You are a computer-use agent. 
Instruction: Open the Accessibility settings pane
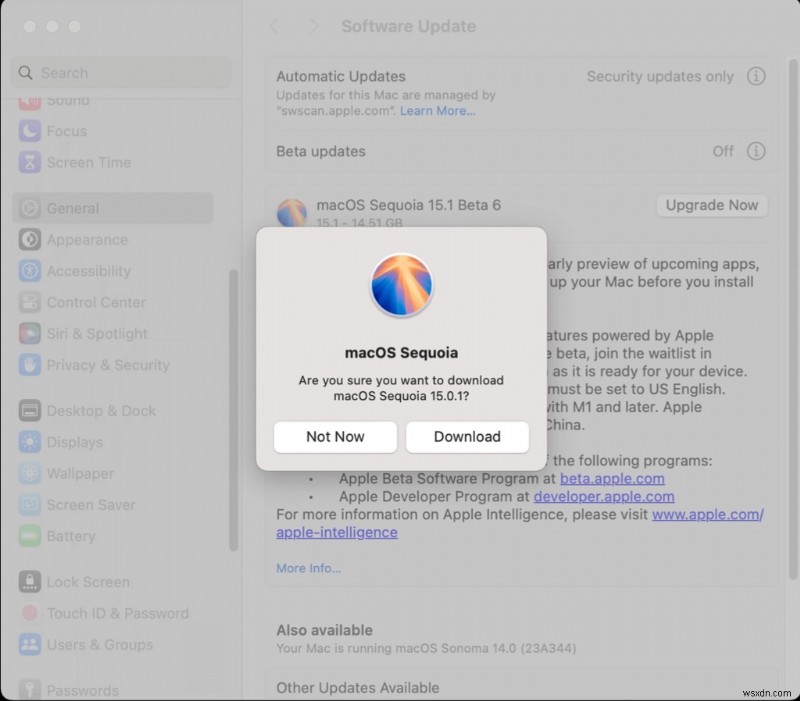pyautogui.click(x=113, y=271)
